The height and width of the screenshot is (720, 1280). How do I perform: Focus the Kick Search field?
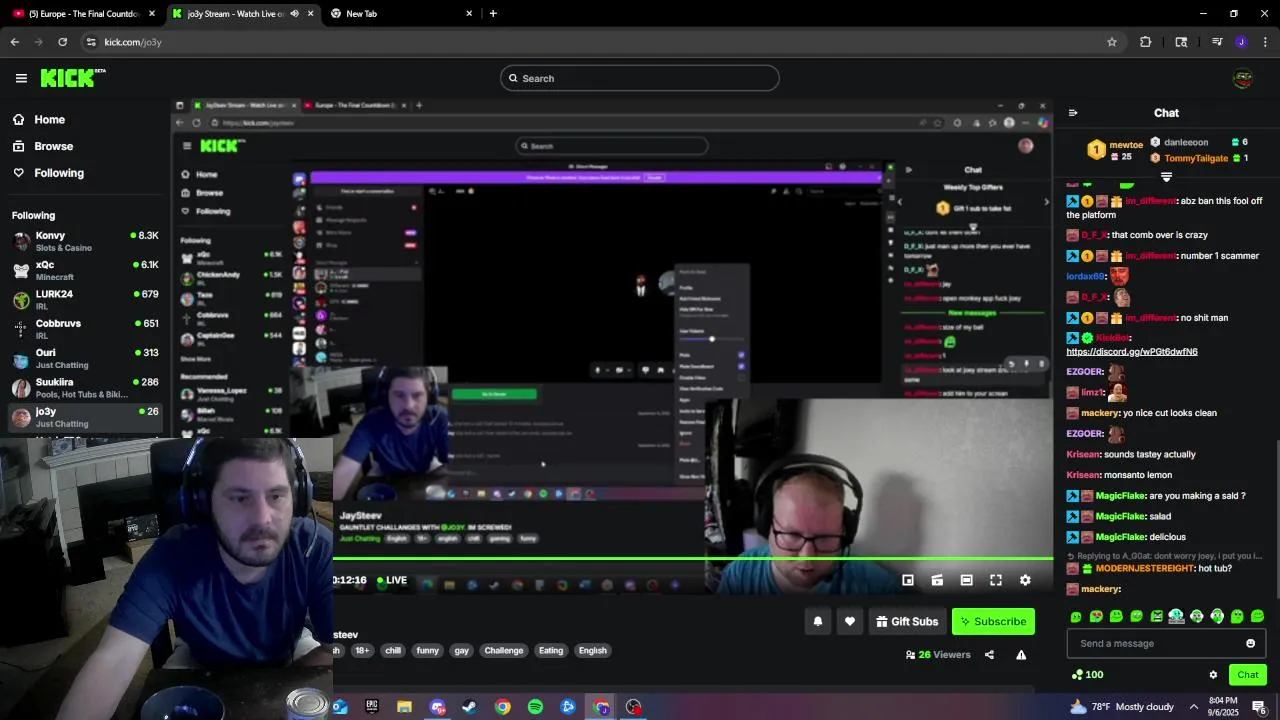point(640,78)
